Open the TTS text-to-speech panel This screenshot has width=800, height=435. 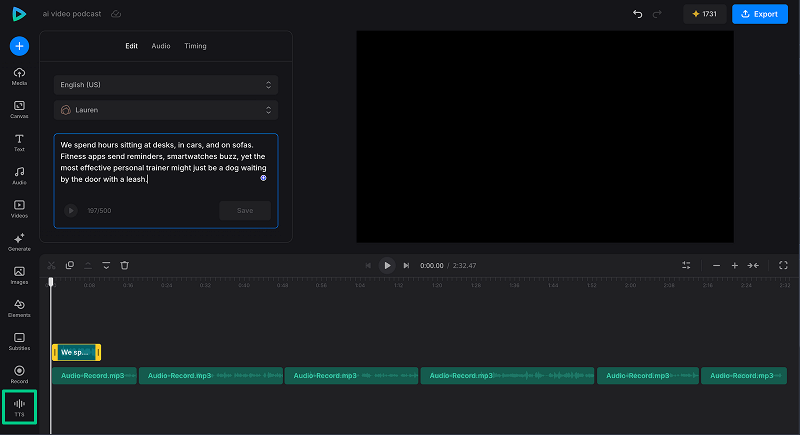click(x=19, y=407)
